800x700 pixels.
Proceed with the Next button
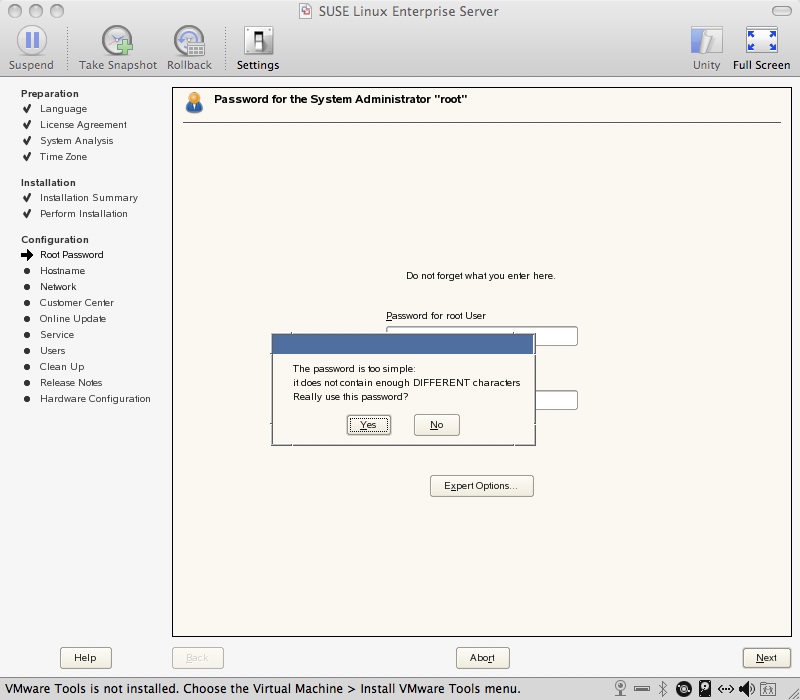click(x=766, y=658)
